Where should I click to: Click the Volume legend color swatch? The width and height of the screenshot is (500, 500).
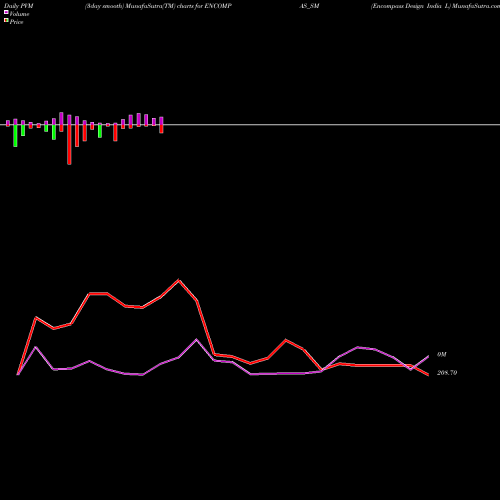[x=6, y=12]
